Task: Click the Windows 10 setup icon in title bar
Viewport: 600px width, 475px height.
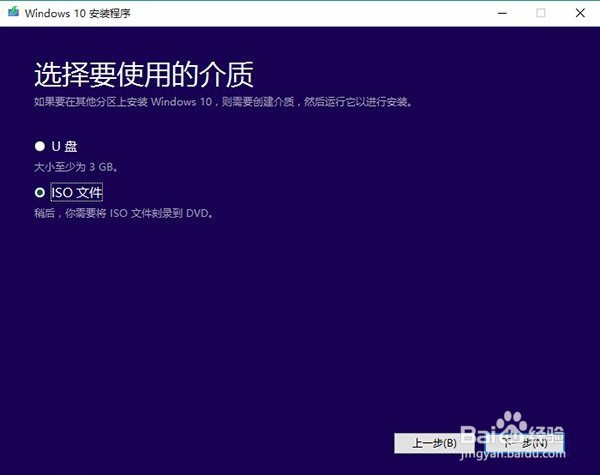Action: [x=13, y=12]
